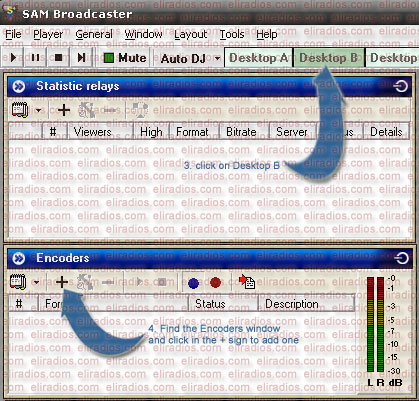This screenshot has width=419, height=401.
Task: Open the Layout menu
Action: pos(191,34)
